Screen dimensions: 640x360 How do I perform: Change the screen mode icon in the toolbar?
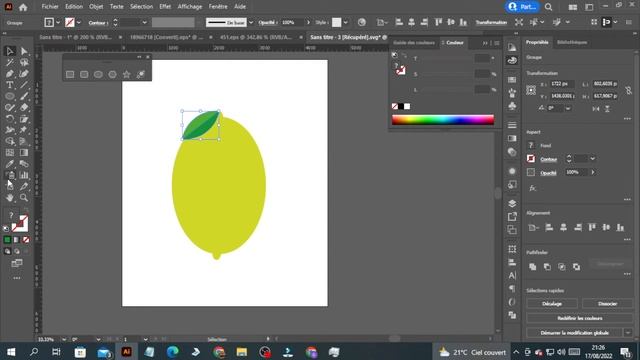click(17, 263)
